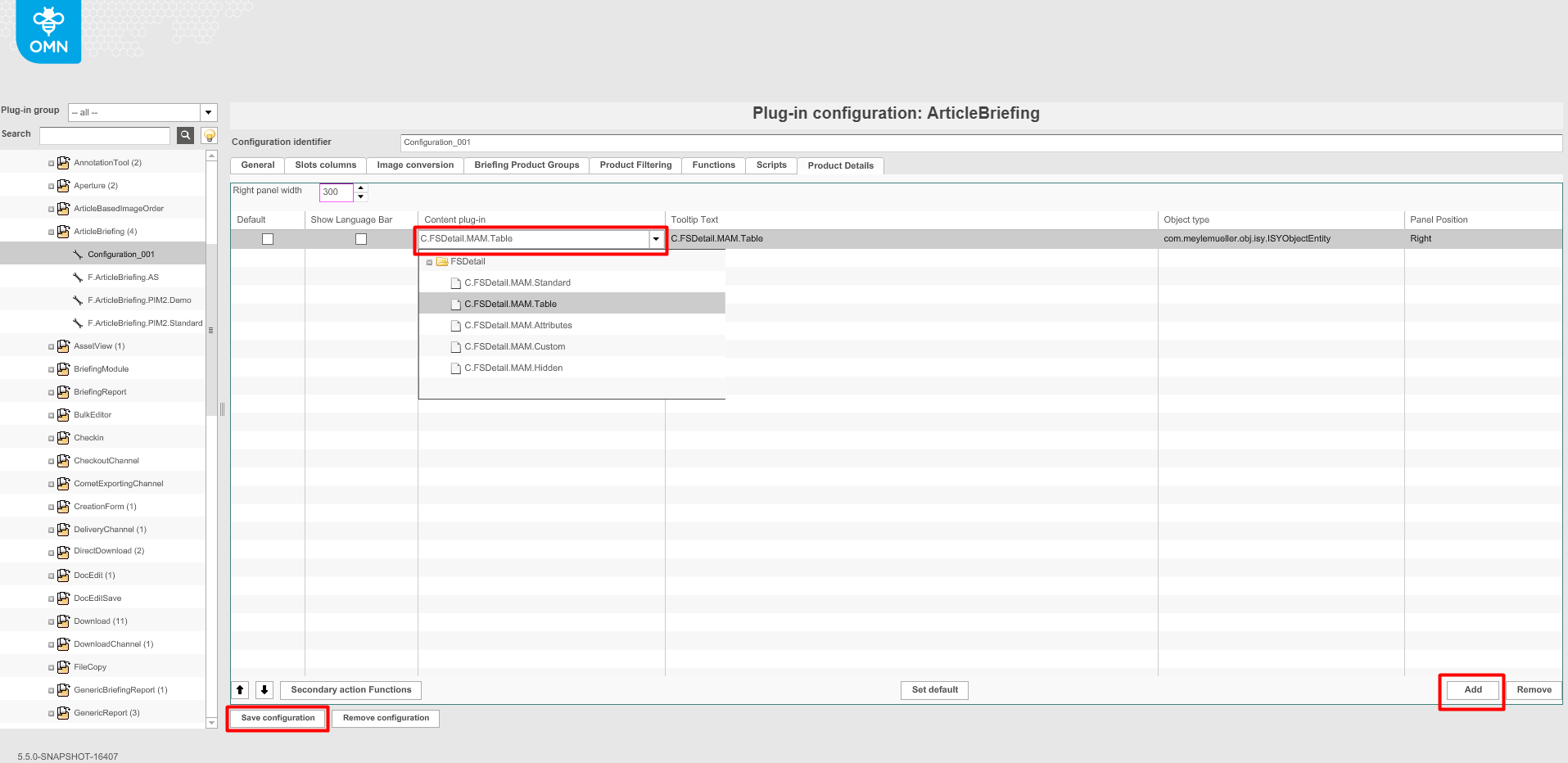This screenshot has height=763, width=1568.
Task: Click the search magnifier icon
Action: point(185,135)
